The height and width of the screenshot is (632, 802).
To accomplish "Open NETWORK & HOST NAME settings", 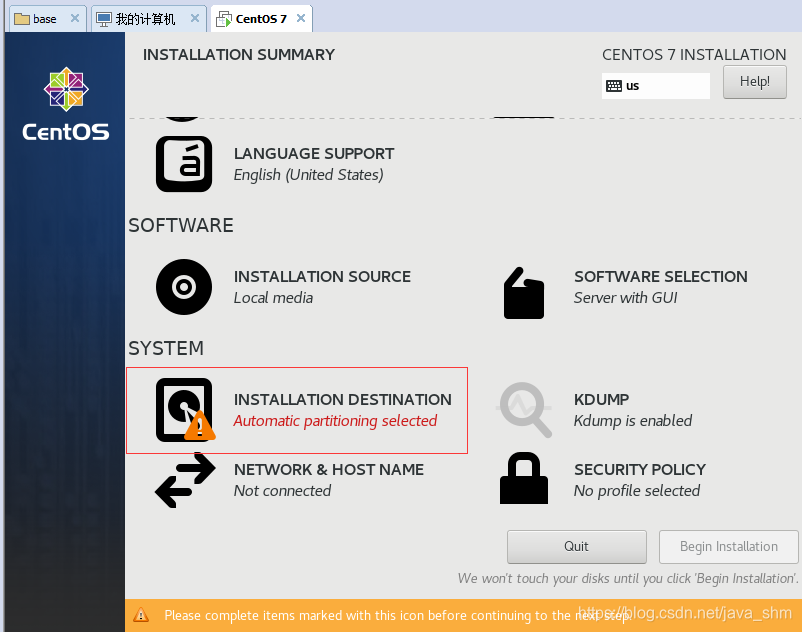I will point(290,480).
